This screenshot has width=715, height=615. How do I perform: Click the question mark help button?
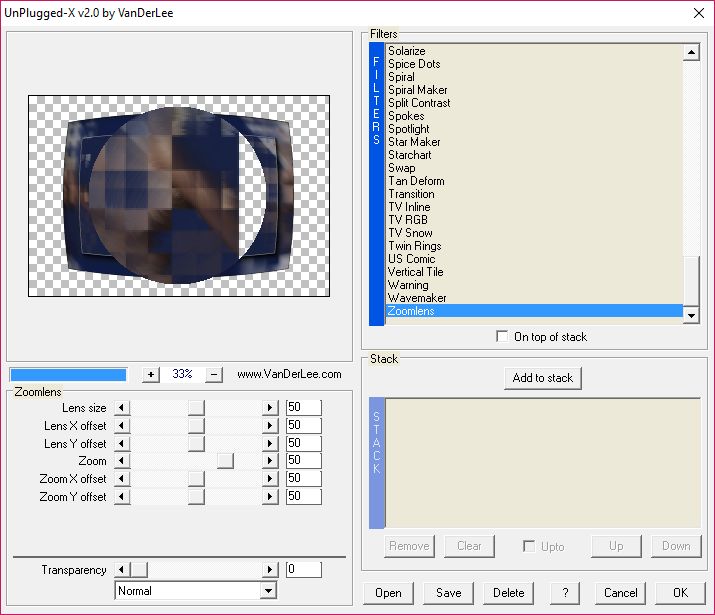click(x=565, y=593)
